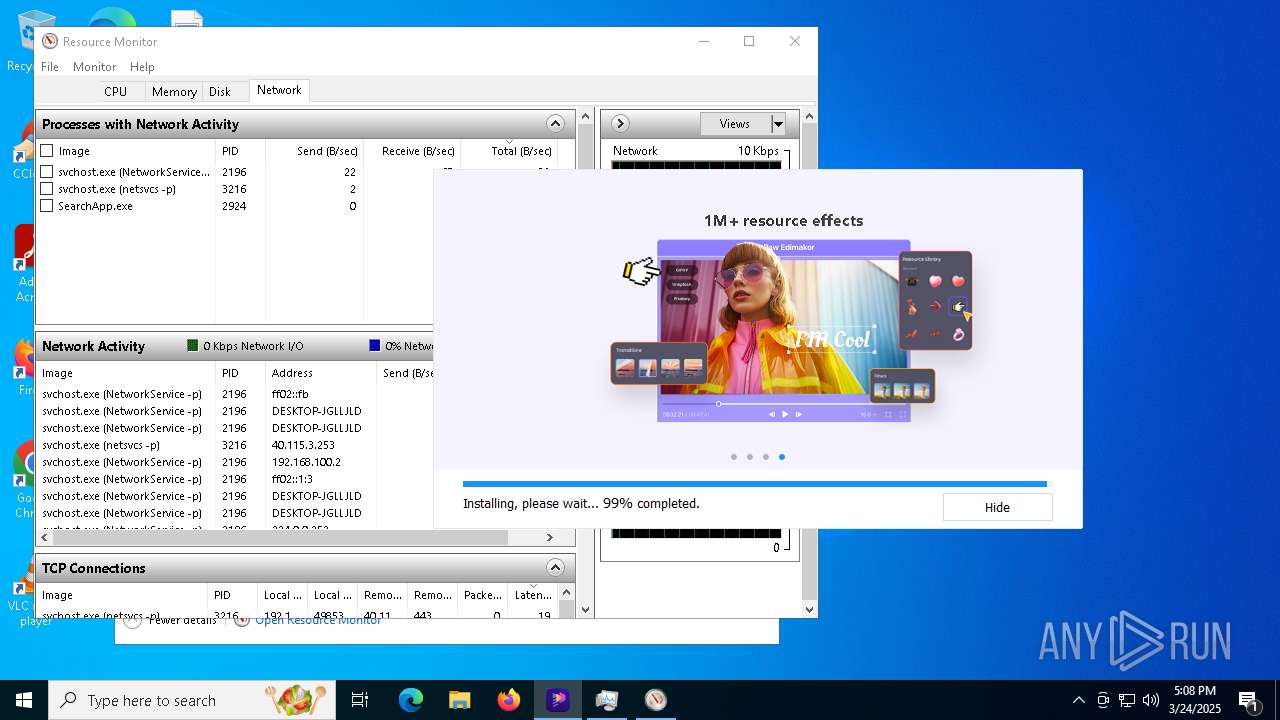The height and width of the screenshot is (720, 1280).
Task: Switch to the Memory tab
Action: pyautogui.click(x=174, y=91)
